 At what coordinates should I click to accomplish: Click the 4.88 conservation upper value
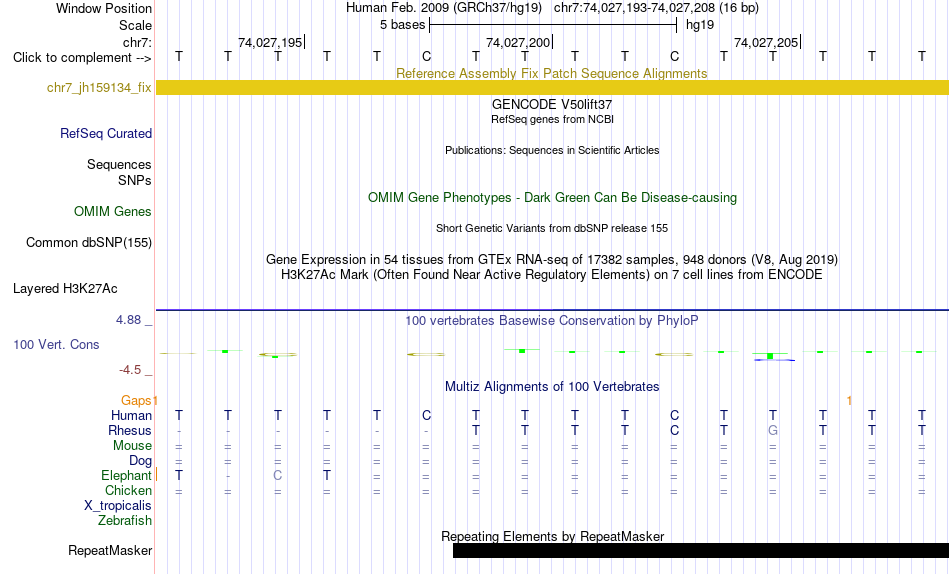pyautogui.click(x=128, y=319)
